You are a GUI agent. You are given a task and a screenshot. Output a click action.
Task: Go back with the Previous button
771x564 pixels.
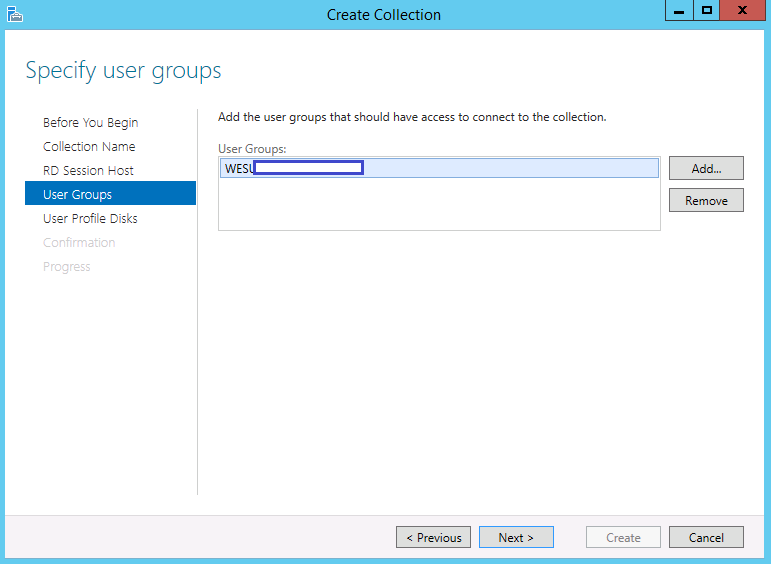[433, 537]
